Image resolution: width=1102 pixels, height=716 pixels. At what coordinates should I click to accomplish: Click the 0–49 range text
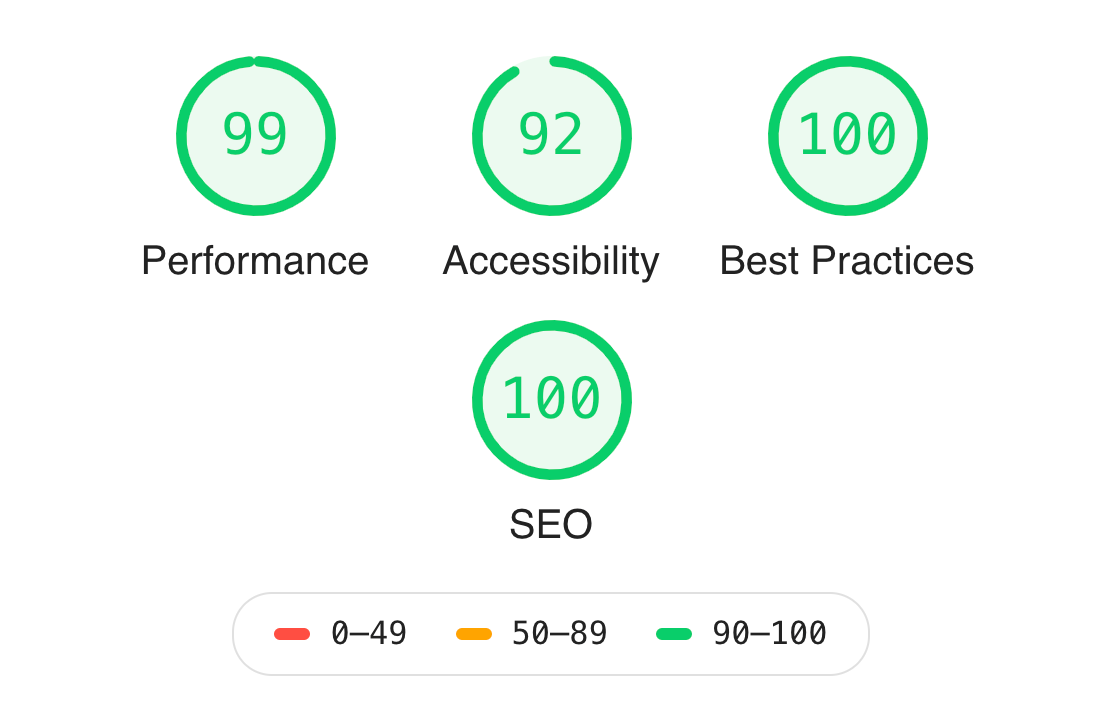(x=369, y=633)
